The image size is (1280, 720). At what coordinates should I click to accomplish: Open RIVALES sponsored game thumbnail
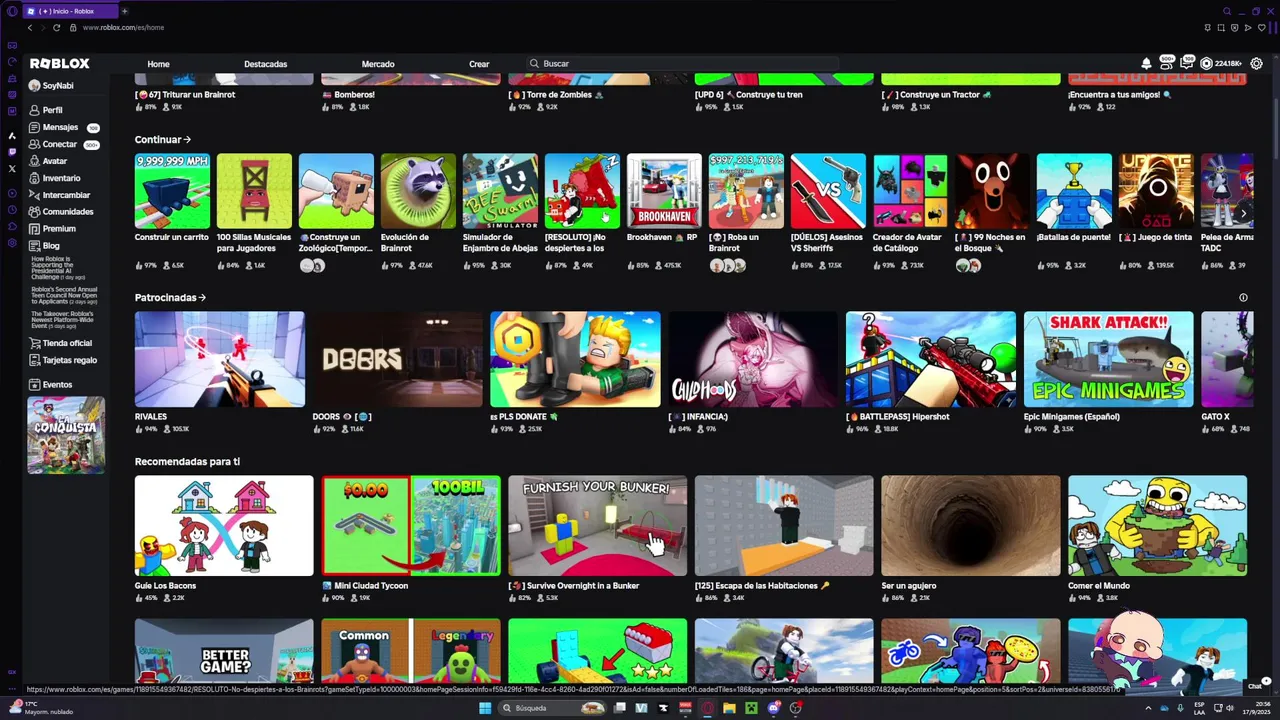(220, 359)
